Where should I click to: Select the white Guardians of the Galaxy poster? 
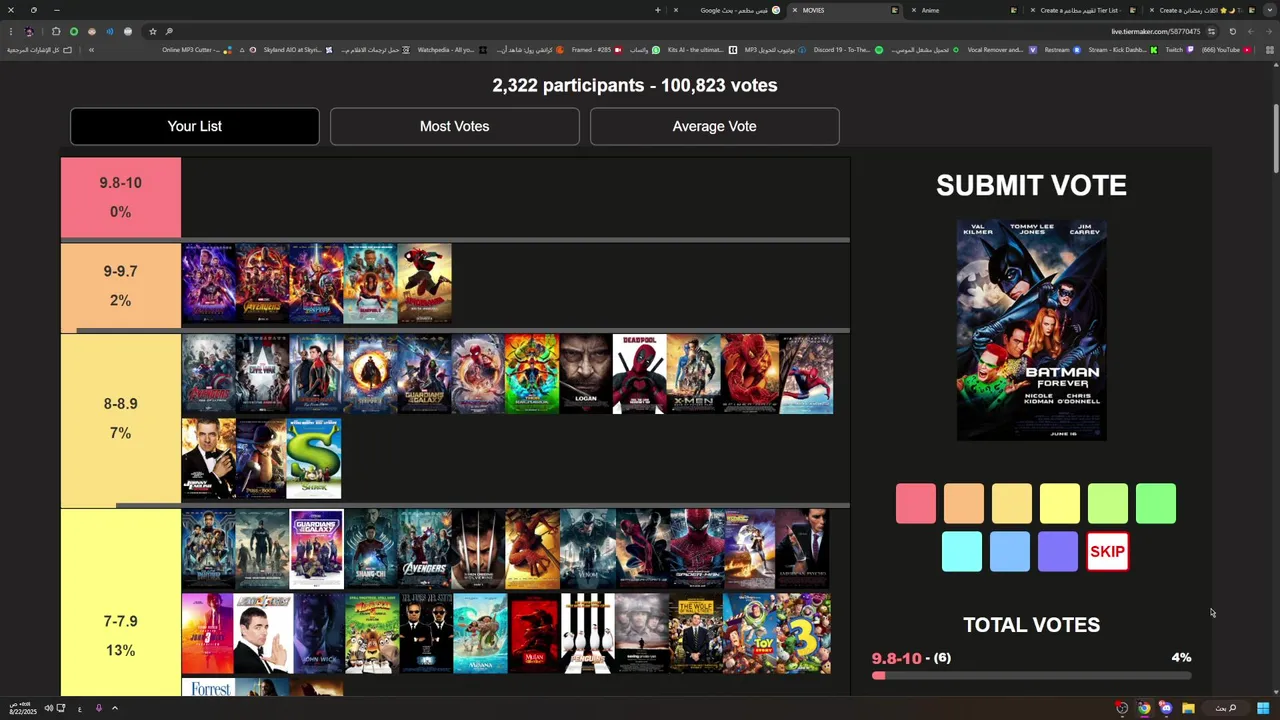316,549
